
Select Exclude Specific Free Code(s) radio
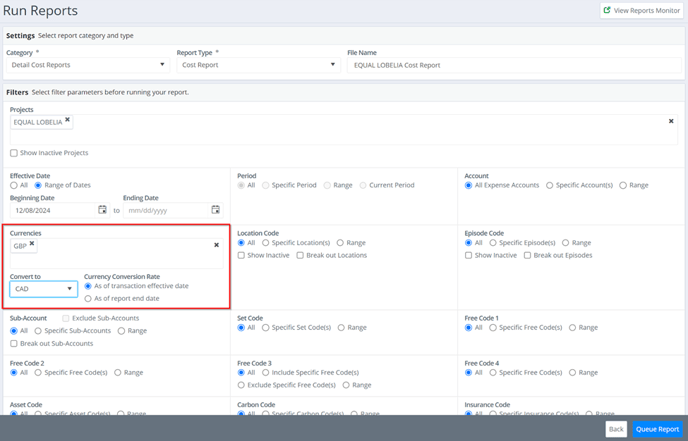click(241, 385)
